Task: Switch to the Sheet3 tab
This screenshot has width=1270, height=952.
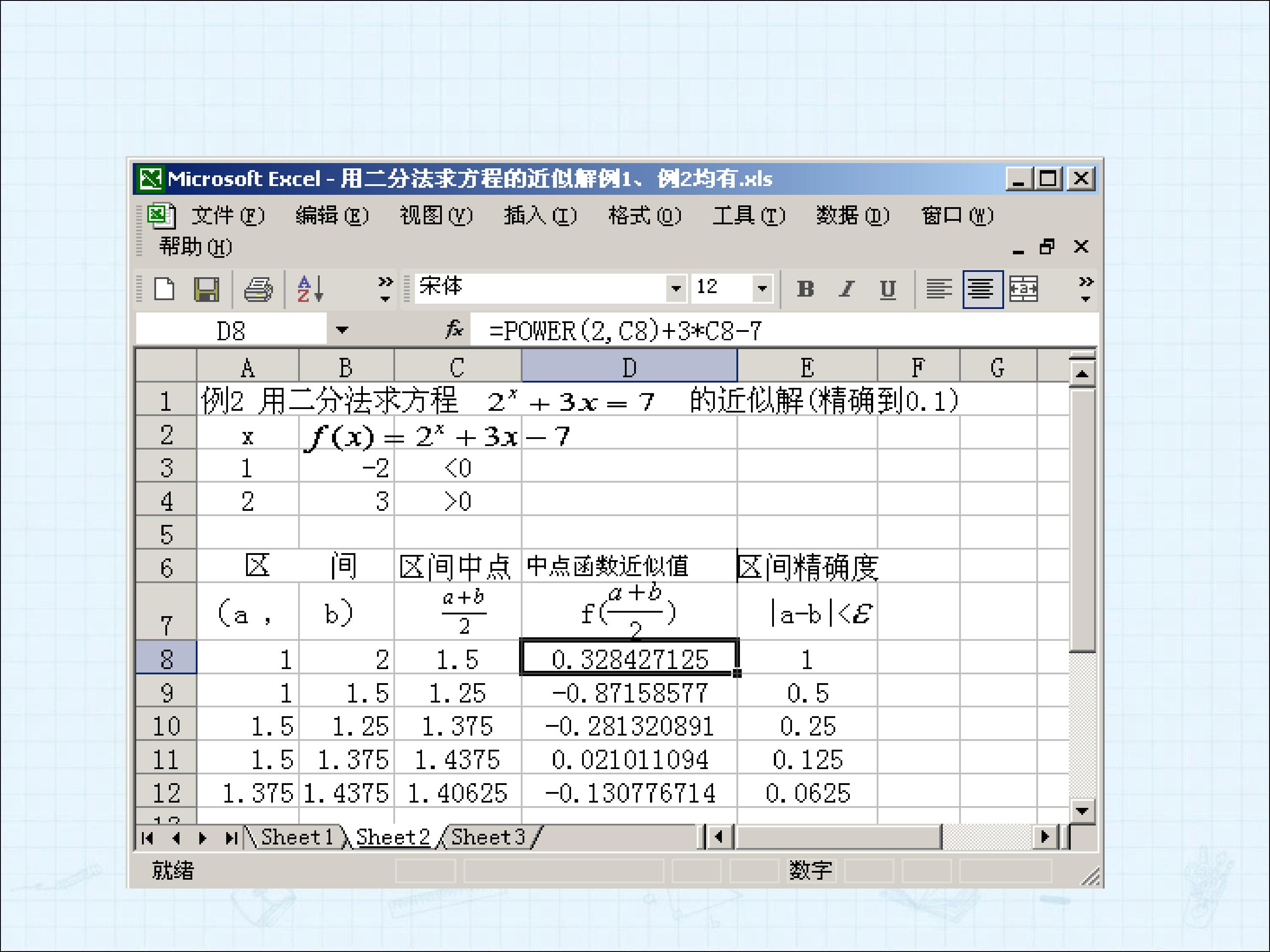Action: pyautogui.click(x=489, y=837)
